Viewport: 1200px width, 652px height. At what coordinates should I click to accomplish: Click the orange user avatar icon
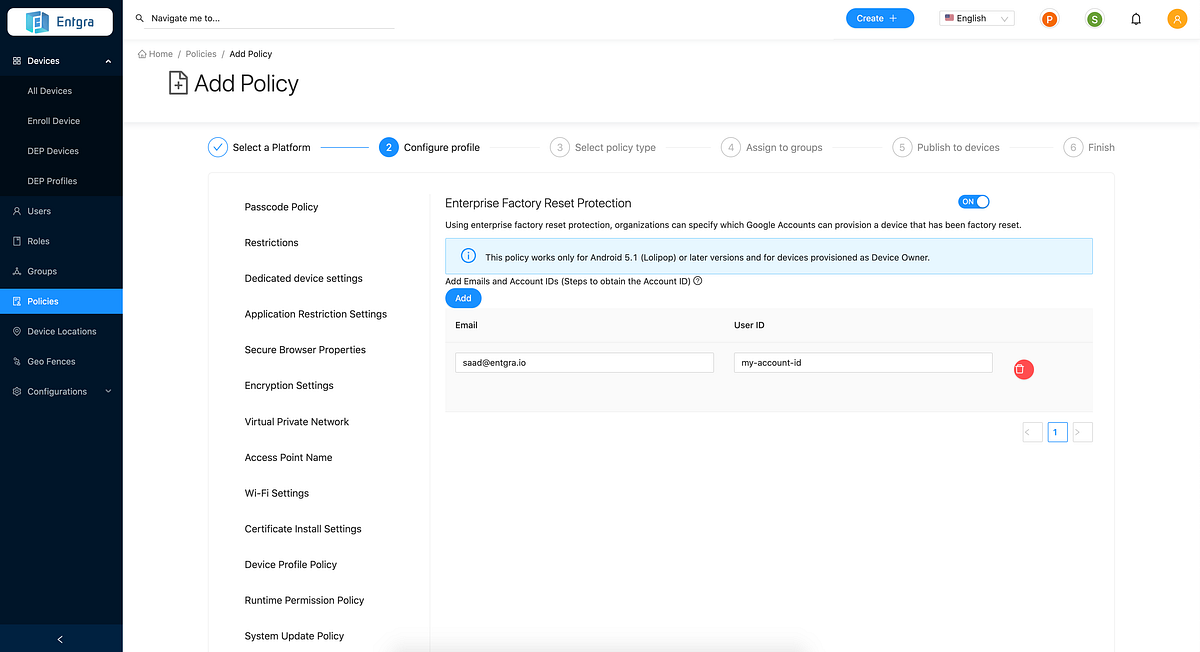[x=1177, y=18]
